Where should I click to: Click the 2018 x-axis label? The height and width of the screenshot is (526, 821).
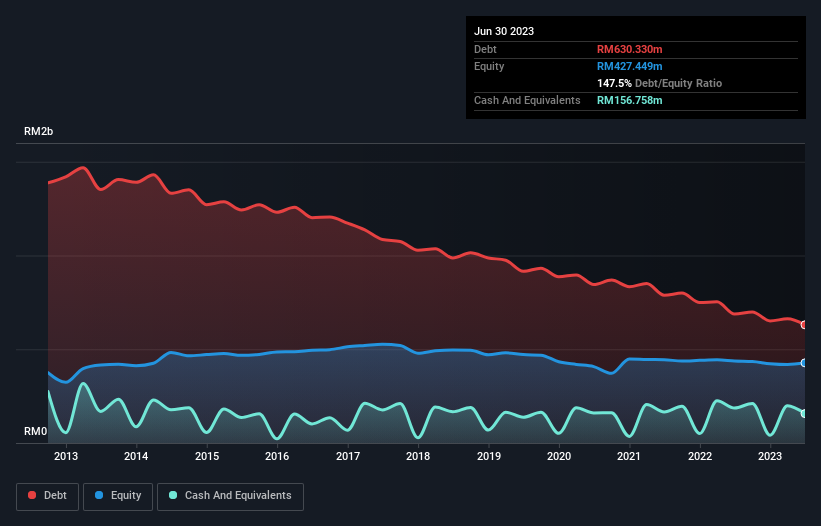[x=418, y=456]
